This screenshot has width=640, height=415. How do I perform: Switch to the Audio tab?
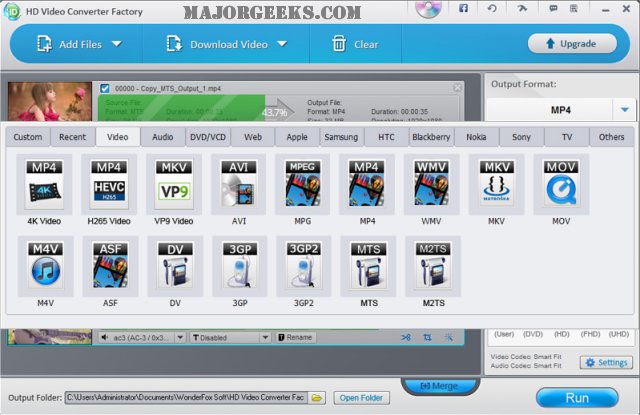click(x=162, y=137)
